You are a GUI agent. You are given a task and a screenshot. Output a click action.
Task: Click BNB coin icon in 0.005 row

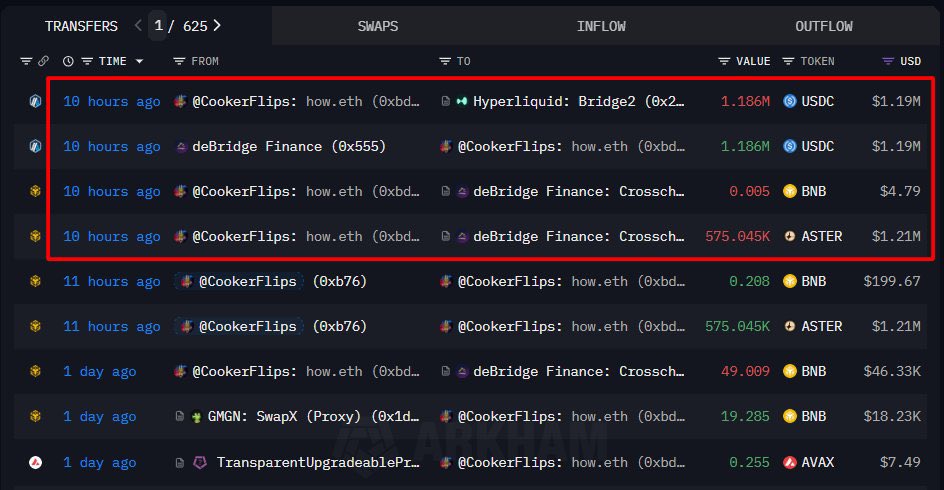(790, 191)
